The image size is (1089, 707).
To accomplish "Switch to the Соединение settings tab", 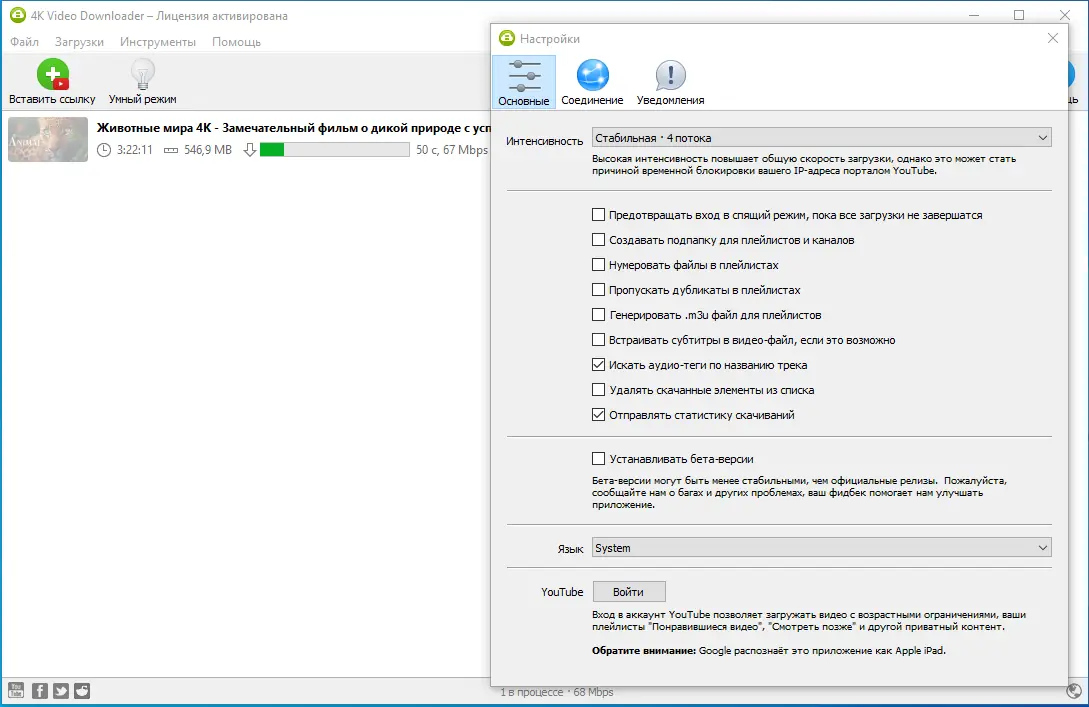I will pos(592,82).
